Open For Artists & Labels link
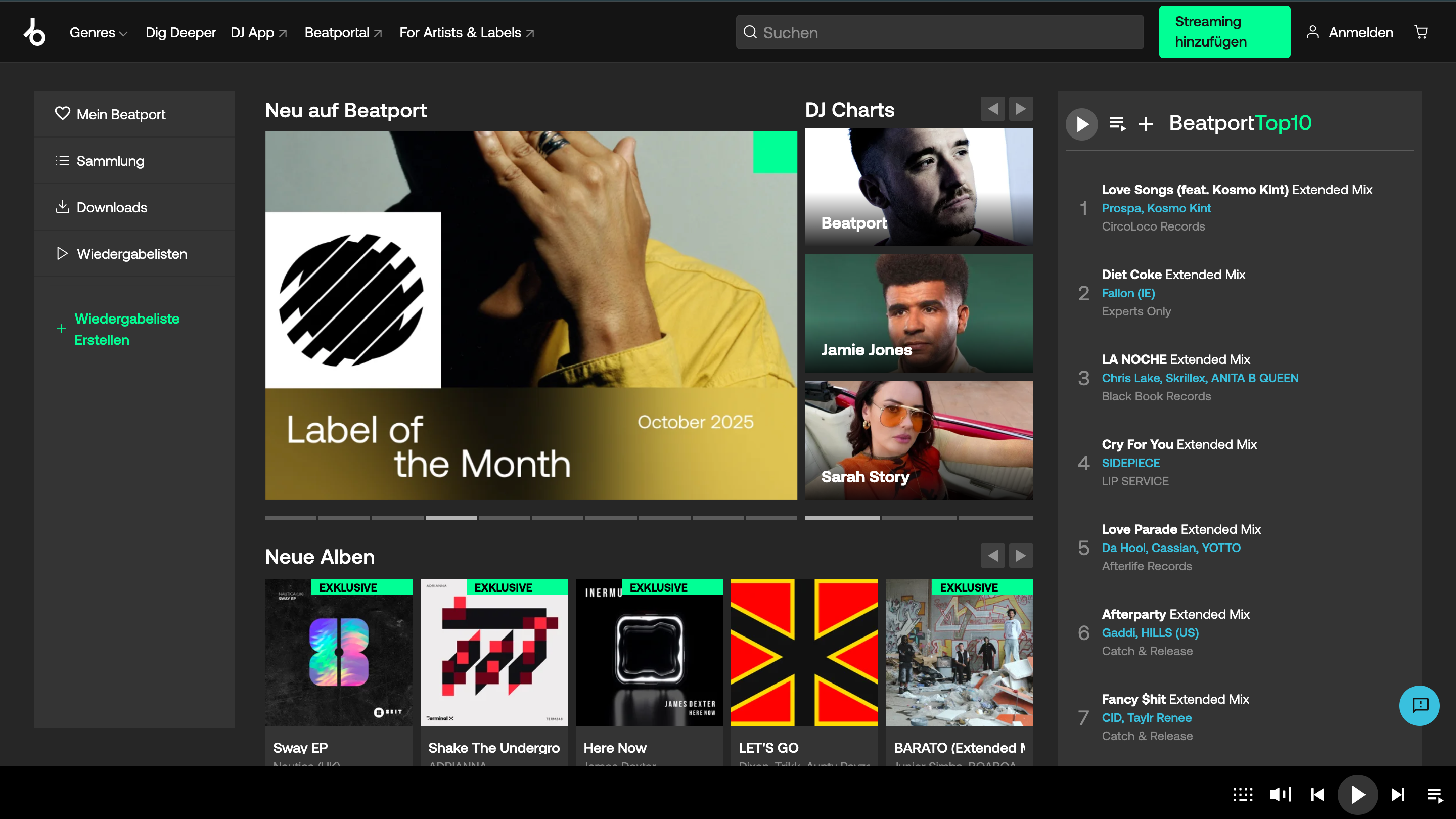 466,33
